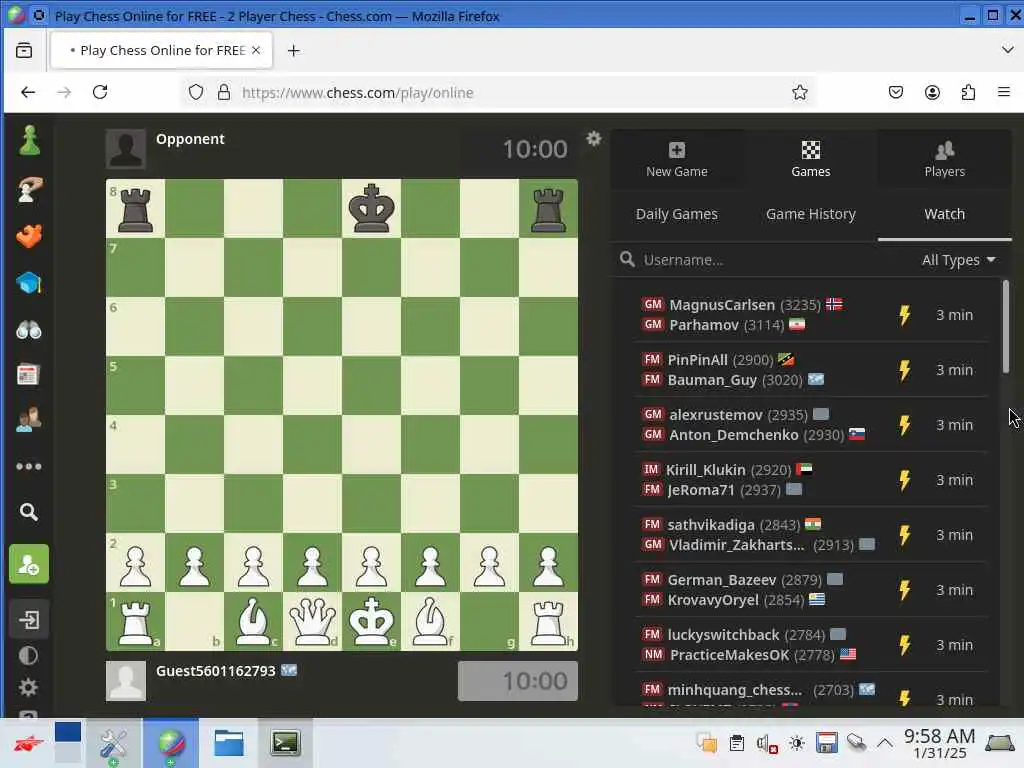1024x768 pixels.
Task: Open Puzzles orange puzzle piece icon
Action: [29, 236]
